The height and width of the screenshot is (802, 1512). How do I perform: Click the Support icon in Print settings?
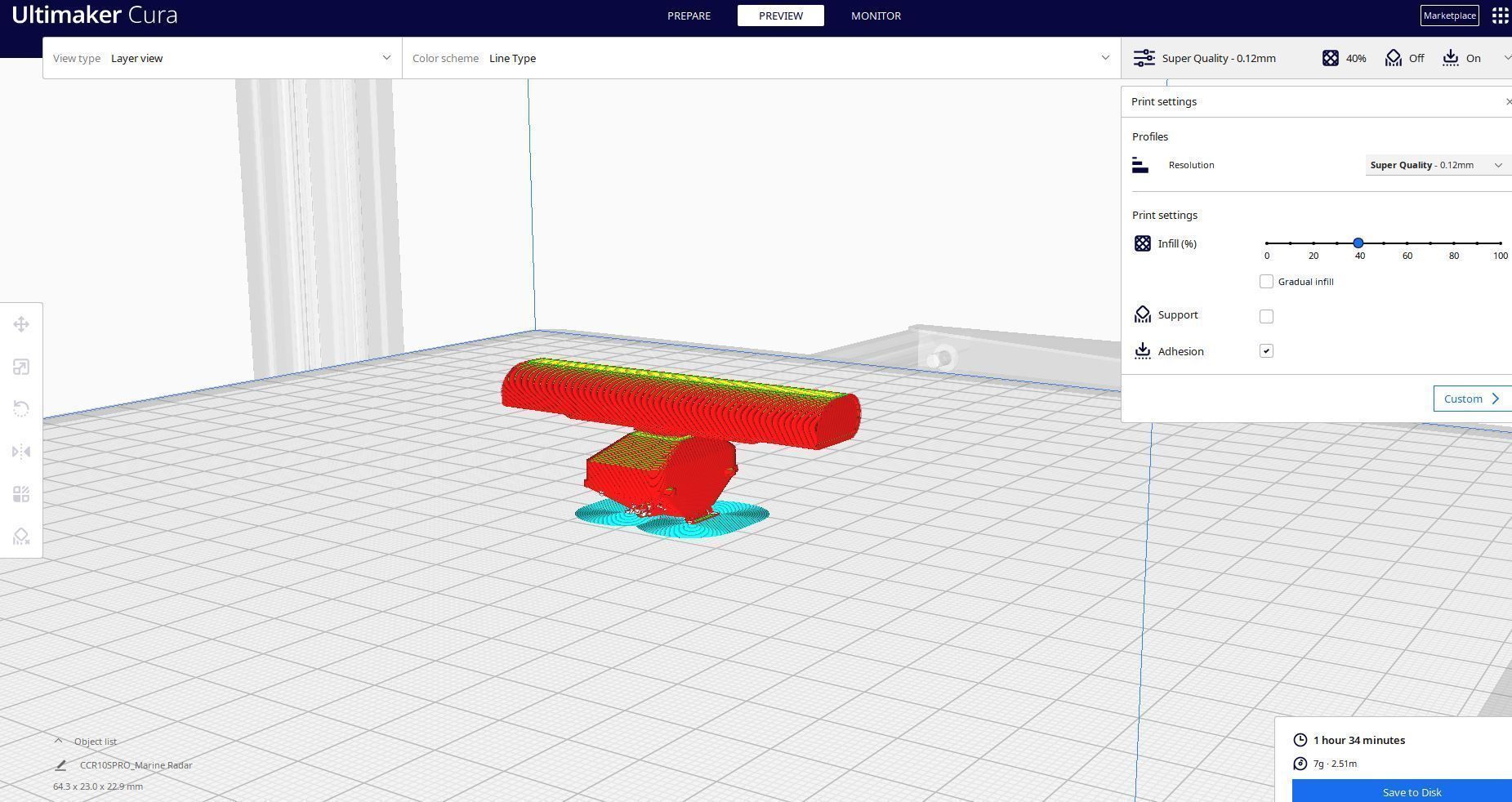pyautogui.click(x=1143, y=314)
